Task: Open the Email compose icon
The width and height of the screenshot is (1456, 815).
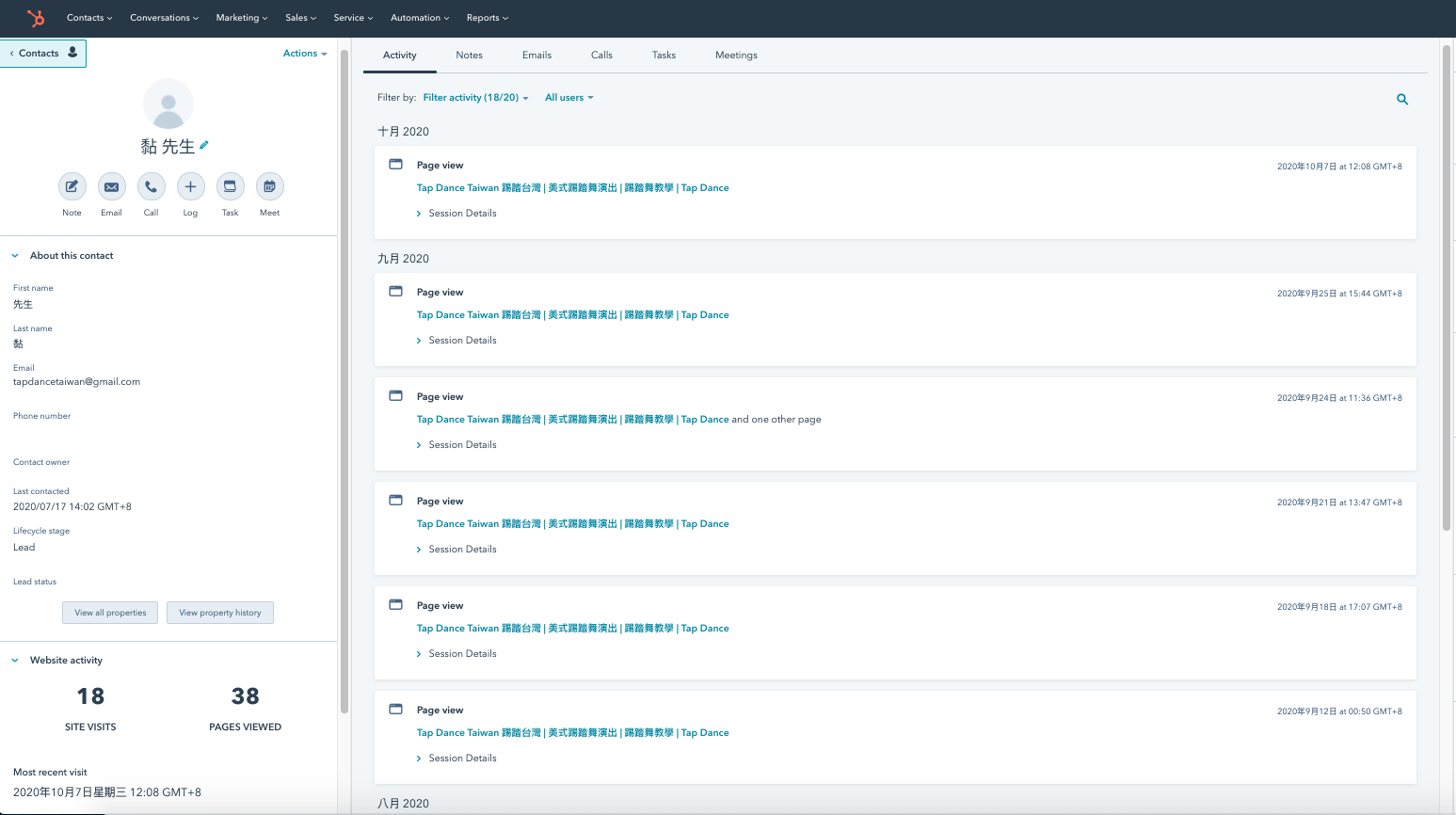Action: [x=111, y=186]
